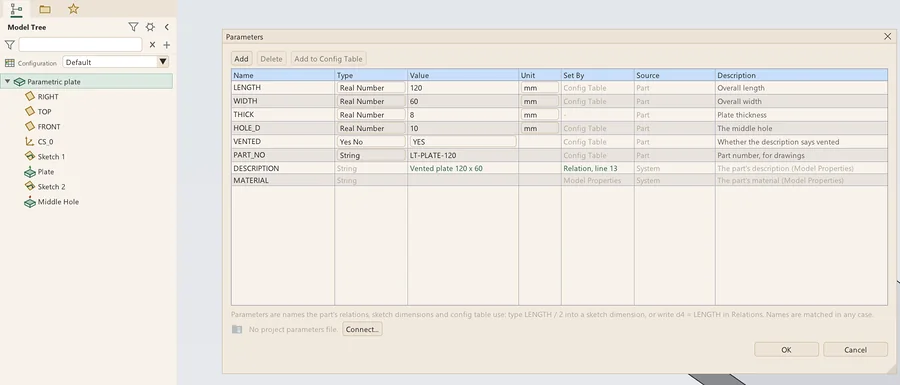The height and width of the screenshot is (385, 900).
Task: Open the LENGTH unit mm dropdown
Action: coord(540,88)
